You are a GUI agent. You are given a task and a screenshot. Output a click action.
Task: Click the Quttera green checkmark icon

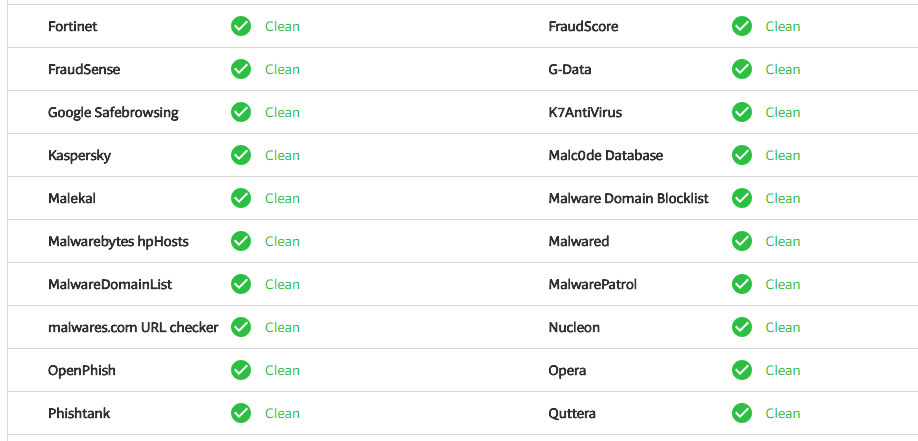click(x=742, y=413)
